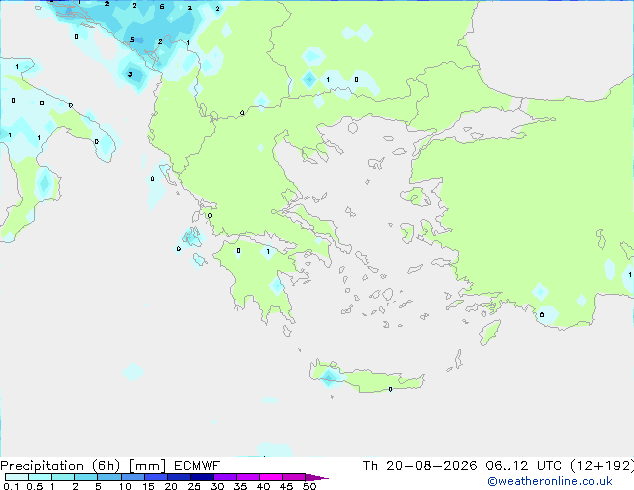Screen dimensions: 634x490
Task: Click the 2–5 mm legend swatch
Action: tap(86, 477)
